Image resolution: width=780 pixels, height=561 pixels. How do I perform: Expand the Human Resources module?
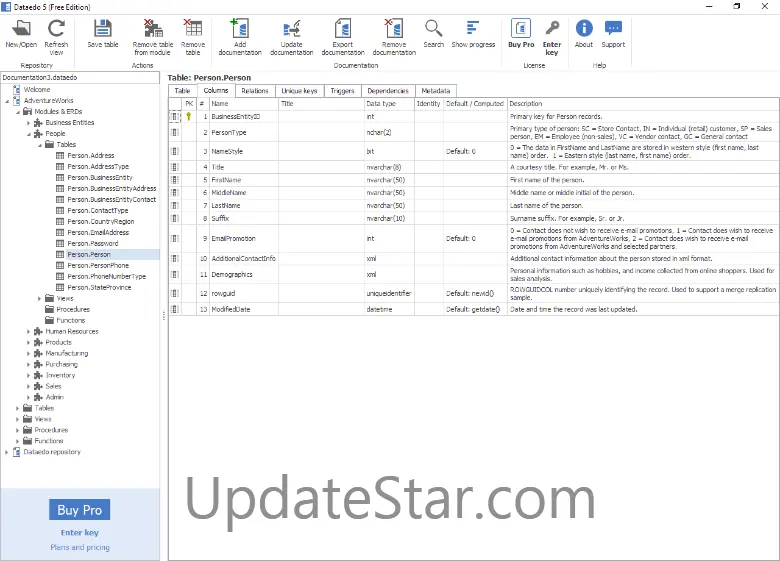point(29,331)
